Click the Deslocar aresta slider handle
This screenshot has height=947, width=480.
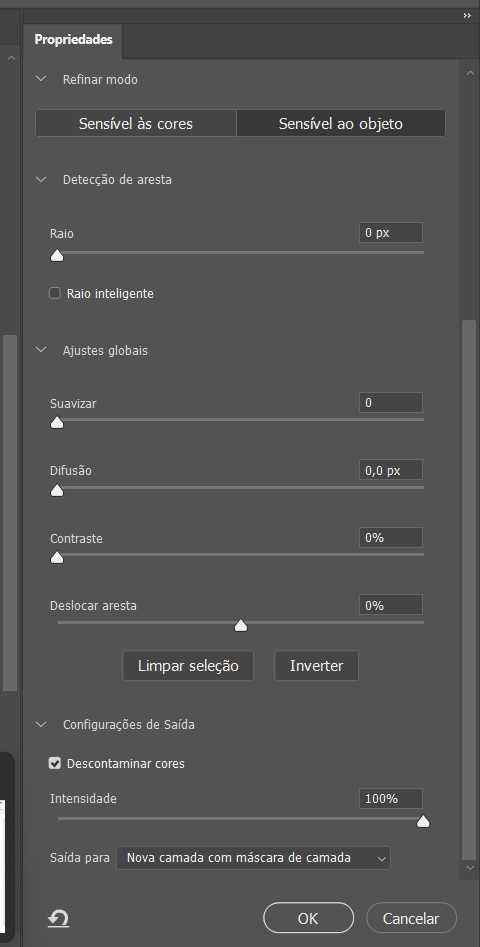(241, 626)
